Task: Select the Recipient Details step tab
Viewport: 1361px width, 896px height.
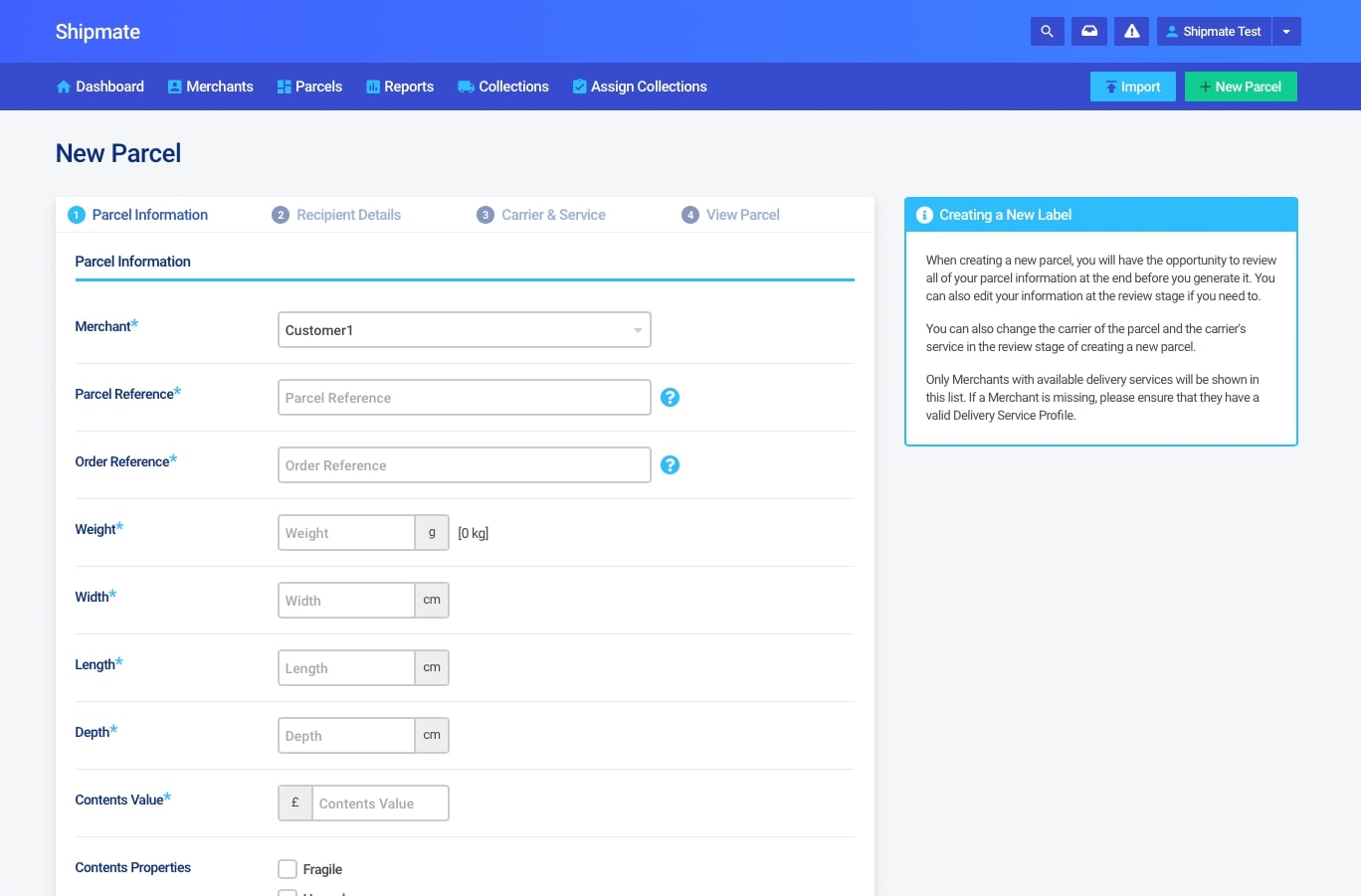Action: click(x=337, y=215)
